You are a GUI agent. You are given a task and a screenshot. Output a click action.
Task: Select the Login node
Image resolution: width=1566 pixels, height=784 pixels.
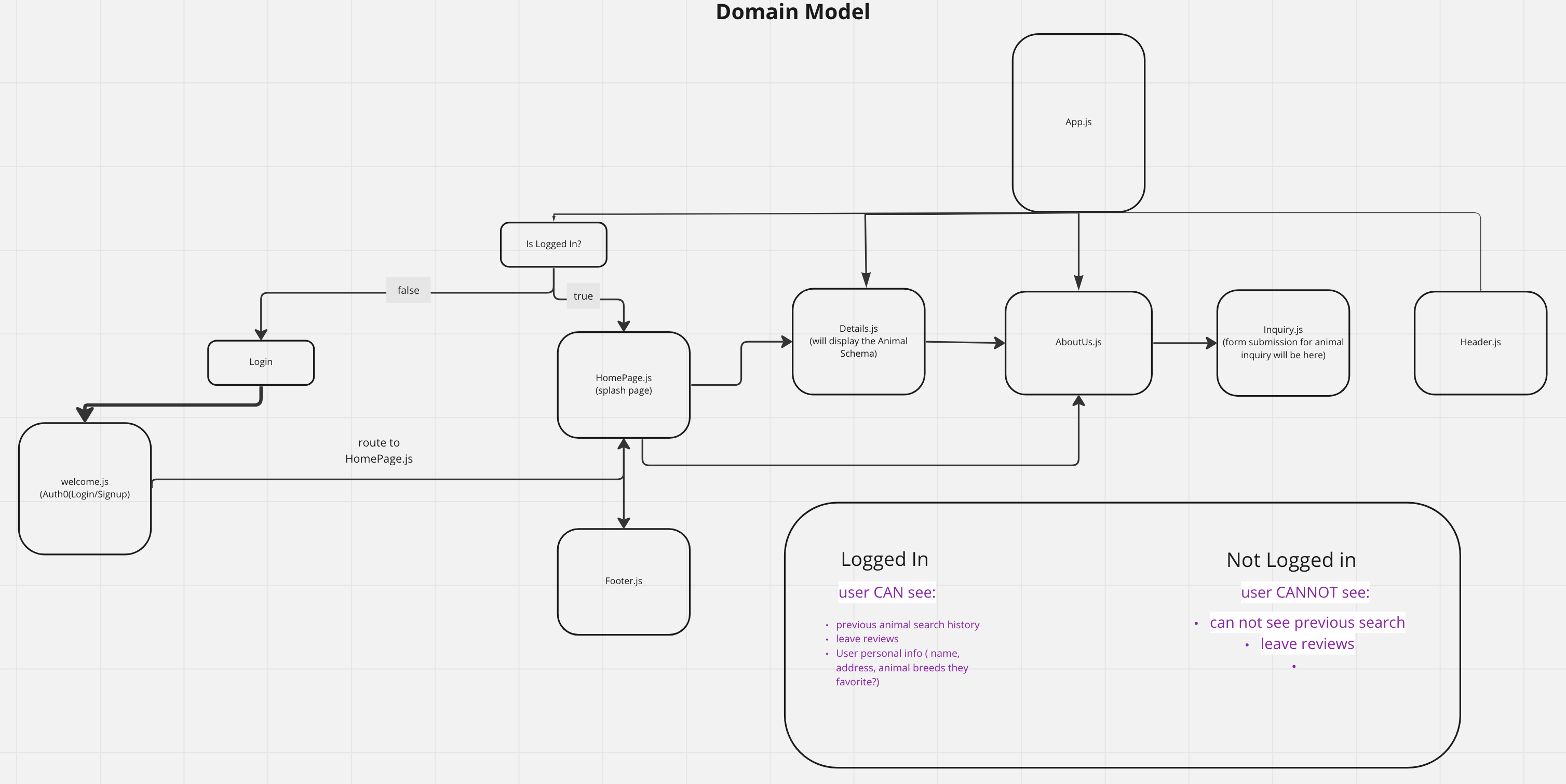pos(261,362)
